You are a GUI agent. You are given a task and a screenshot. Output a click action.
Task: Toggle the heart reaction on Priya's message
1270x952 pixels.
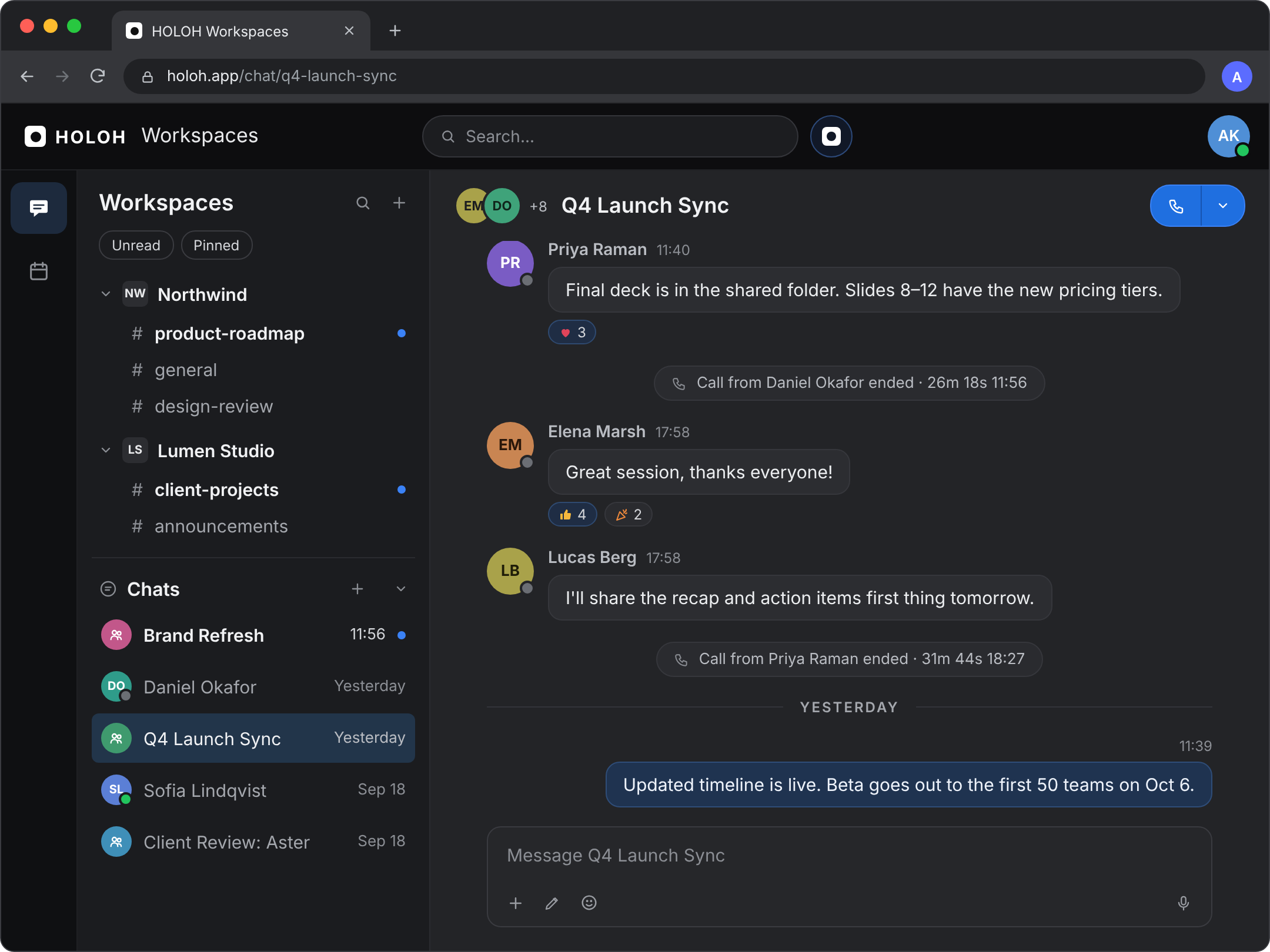[x=572, y=333]
